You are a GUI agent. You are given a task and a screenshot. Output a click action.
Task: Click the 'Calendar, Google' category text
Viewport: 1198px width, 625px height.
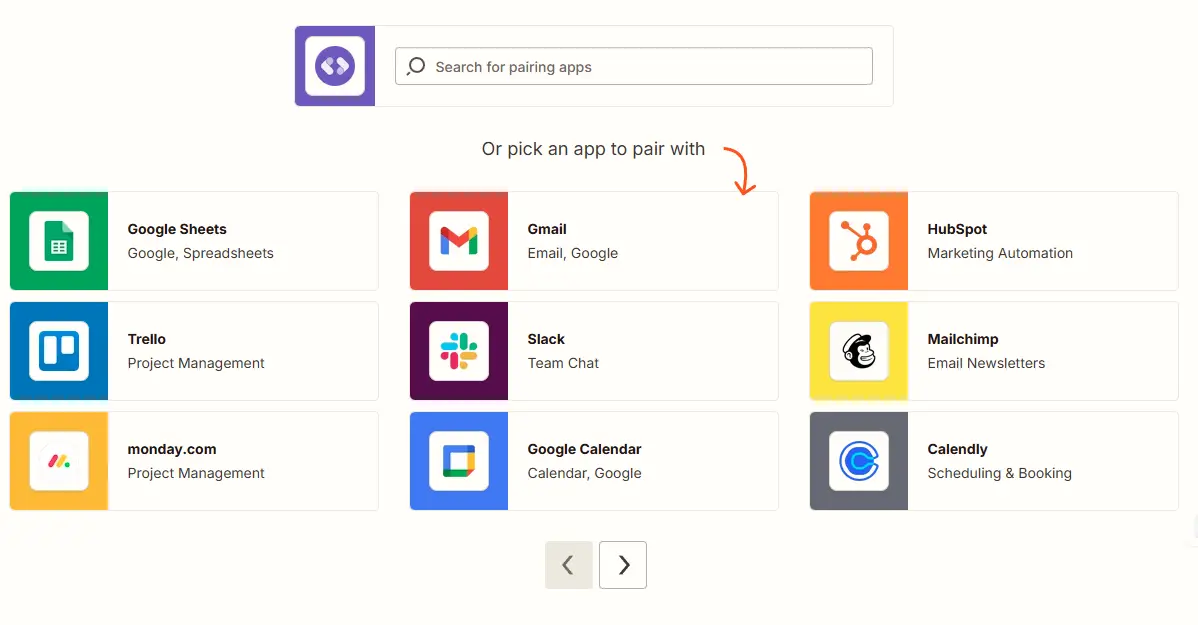(x=584, y=473)
